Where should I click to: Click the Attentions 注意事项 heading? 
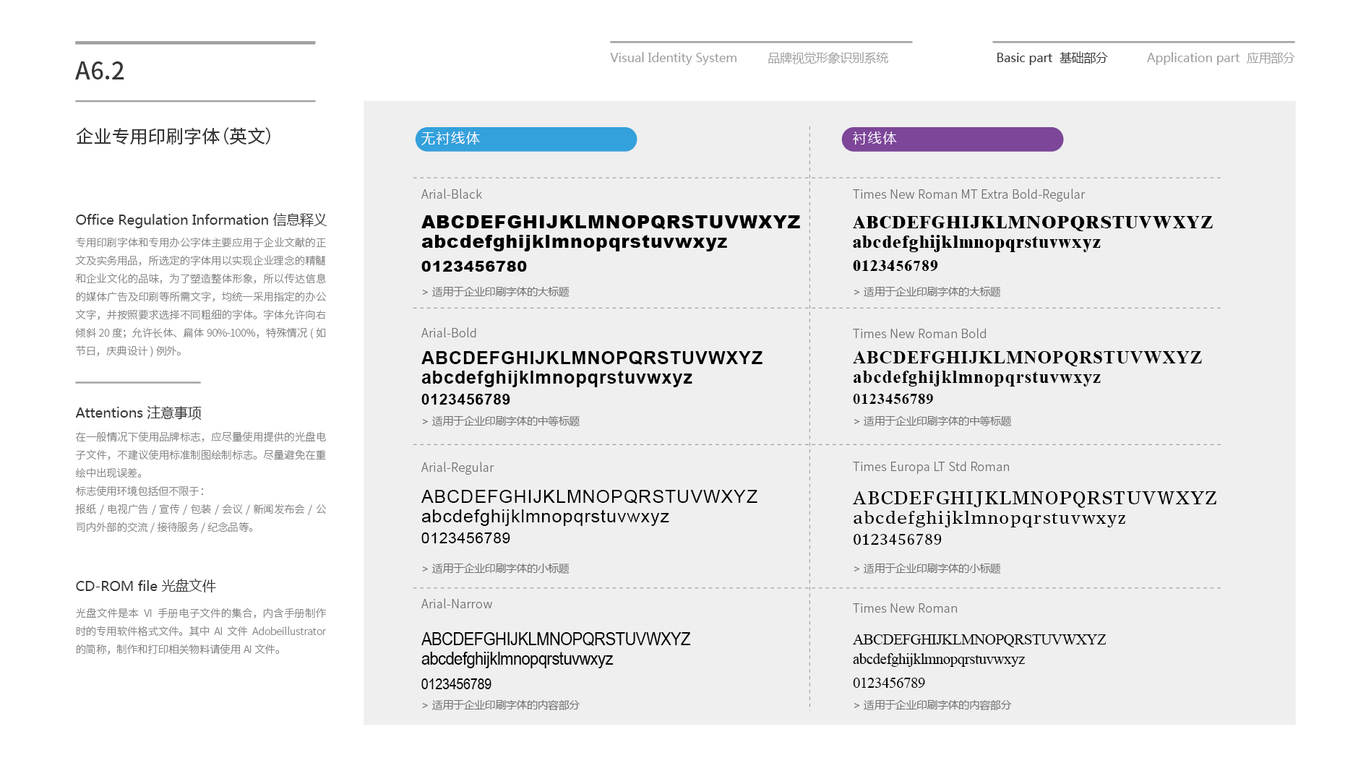click(x=139, y=413)
